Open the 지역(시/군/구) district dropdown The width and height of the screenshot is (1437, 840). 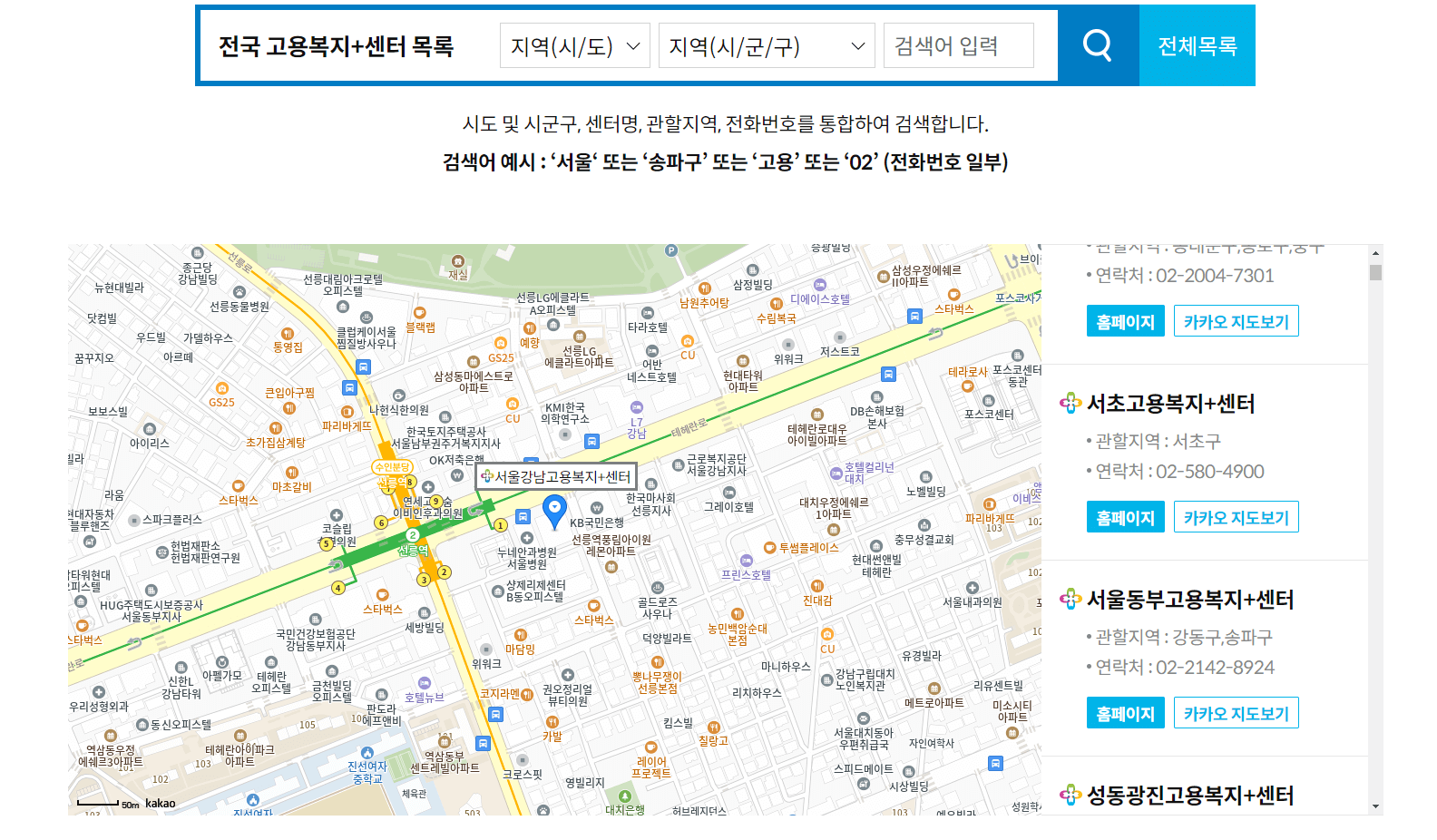tap(767, 45)
